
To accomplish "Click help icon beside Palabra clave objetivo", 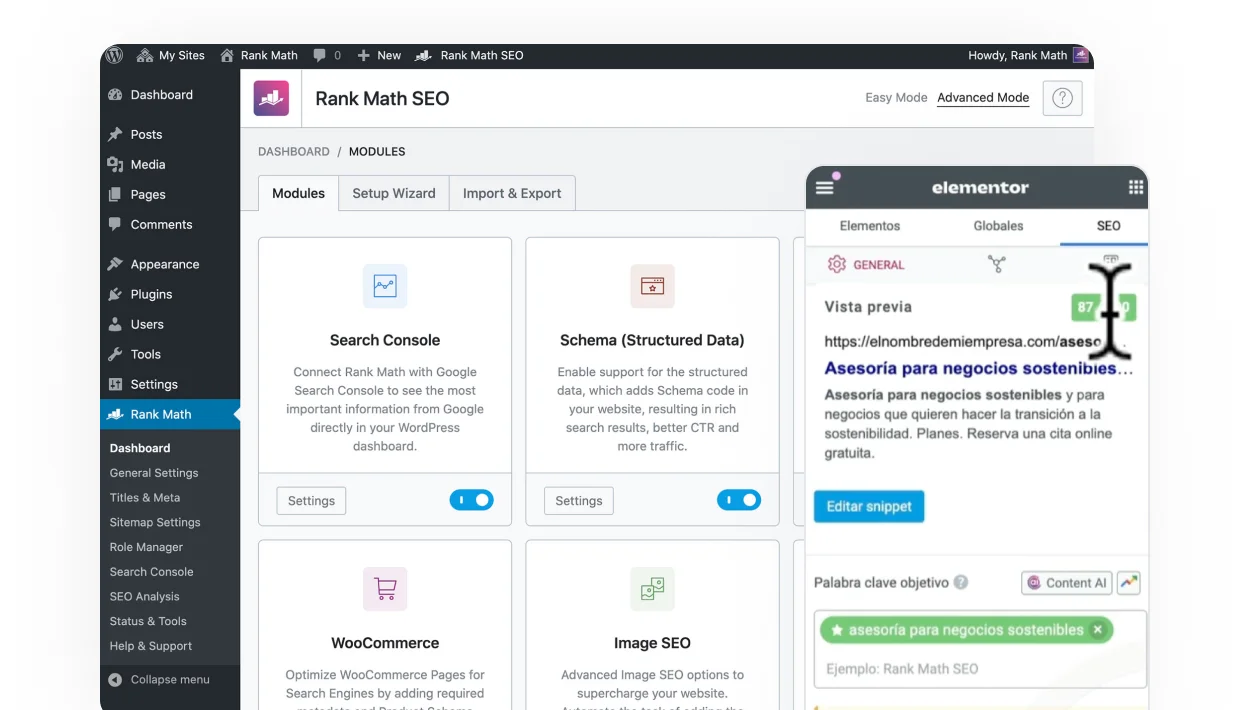I will click(961, 582).
